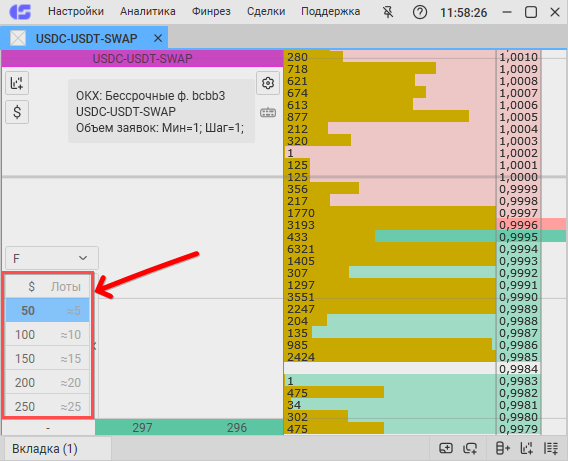568x461 pixels.
Task: Click the add new tab icon in bottom bar
Action: tap(446, 448)
